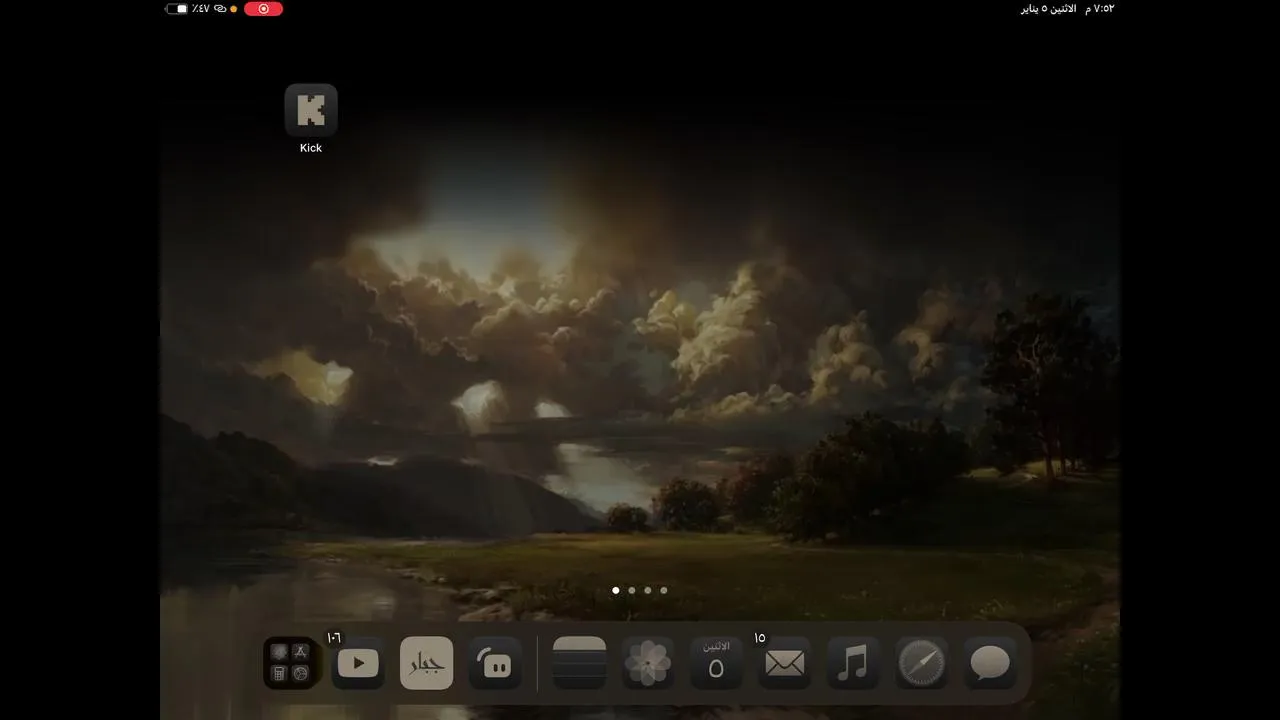Tap the ٧:٥٢ م clock in status bar
The width and height of the screenshot is (1280, 720).
pyautogui.click(x=1098, y=8)
